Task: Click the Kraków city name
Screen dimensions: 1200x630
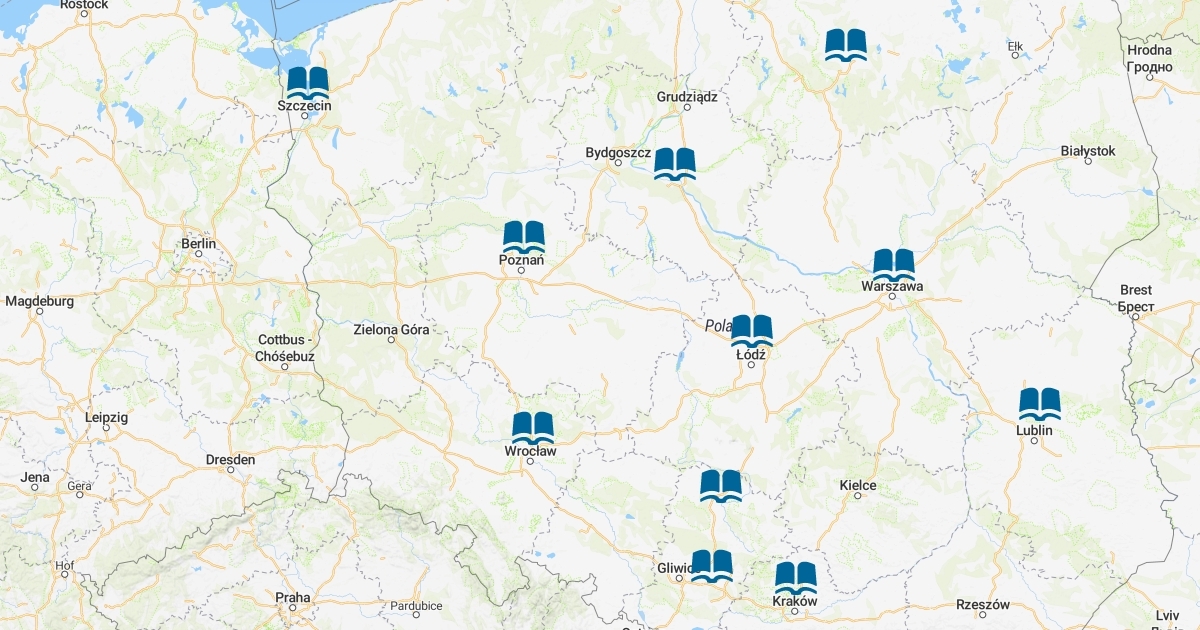Action: pyautogui.click(x=795, y=601)
